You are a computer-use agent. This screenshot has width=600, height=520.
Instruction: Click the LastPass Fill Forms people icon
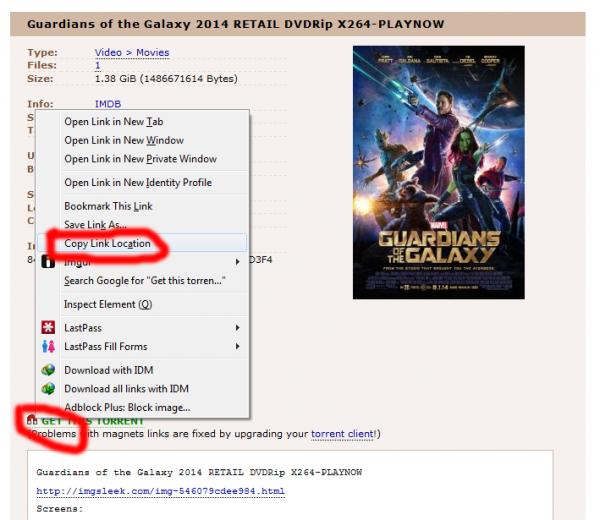coord(48,346)
